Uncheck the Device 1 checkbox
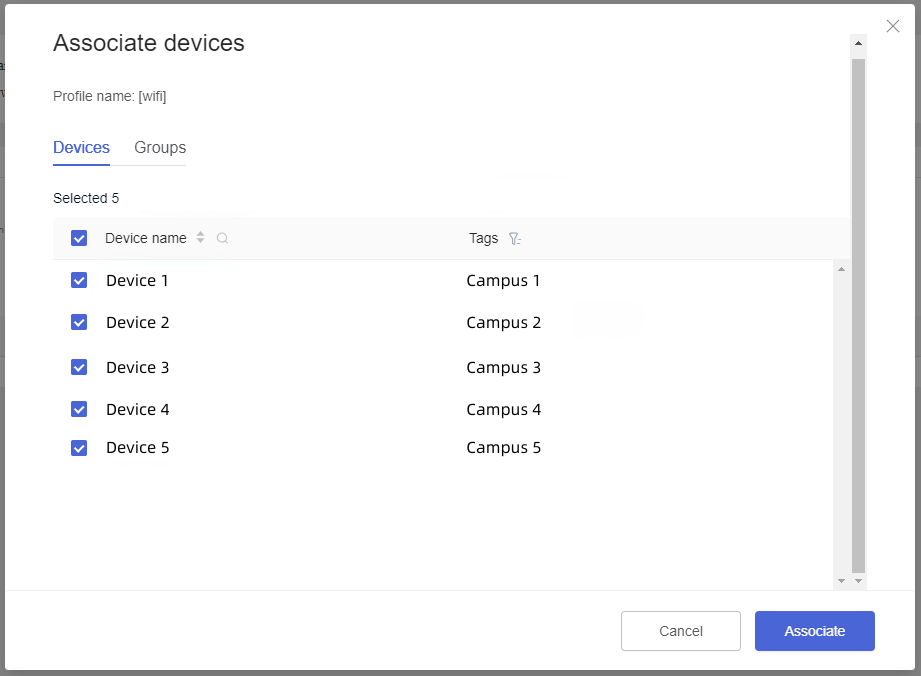 pyautogui.click(x=79, y=281)
